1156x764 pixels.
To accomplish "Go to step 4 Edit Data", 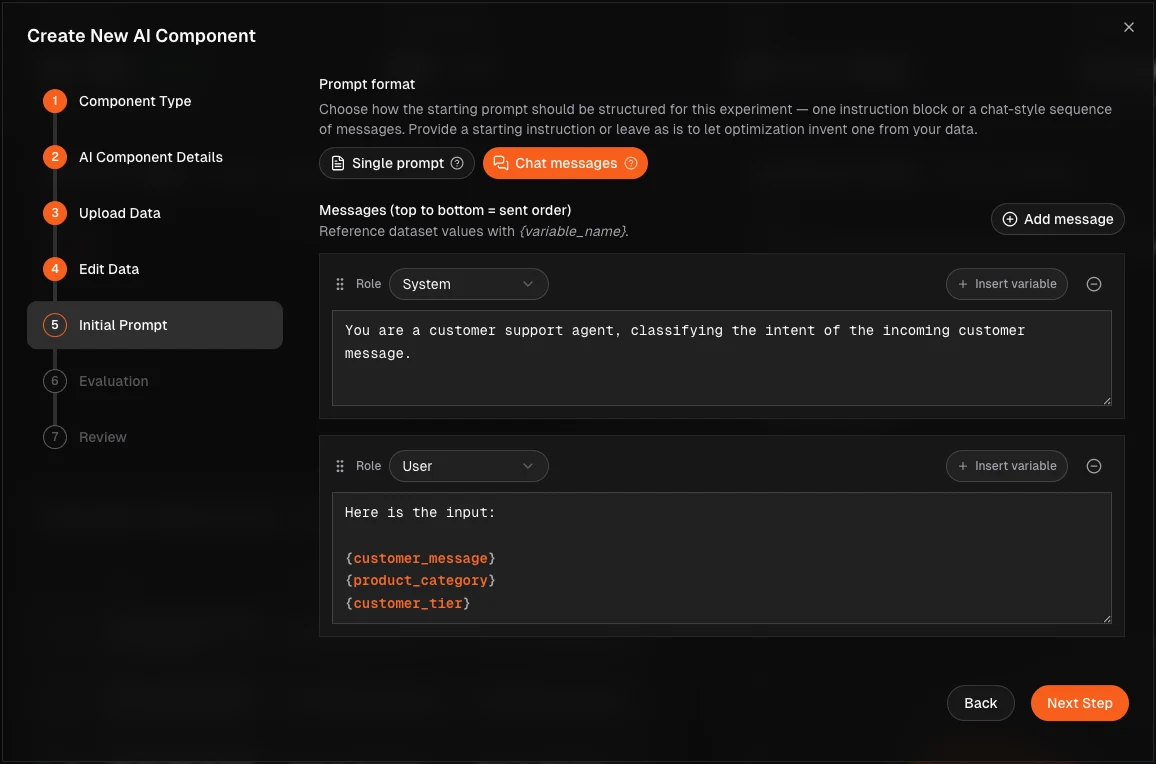I will coord(91,269).
